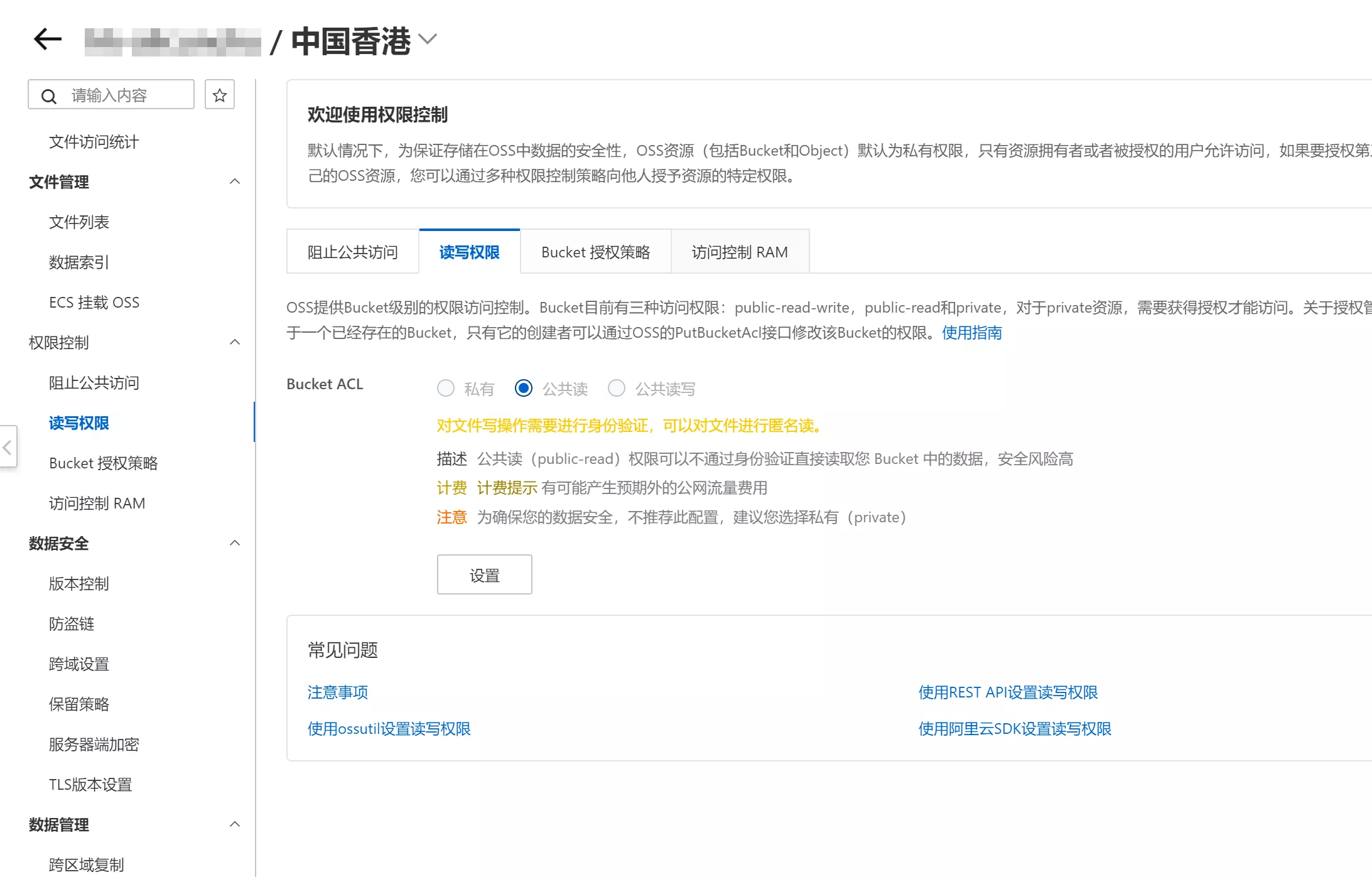Click the back arrow to return
Viewport: 1372px width, 877px height.
(46, 39)
